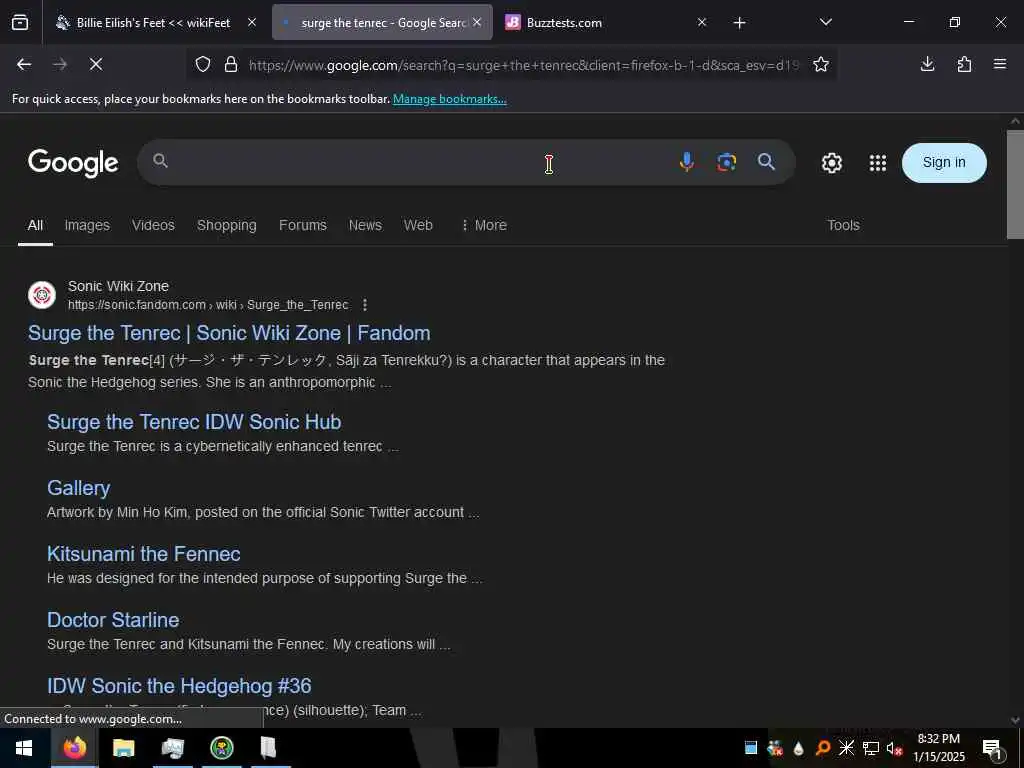Switch to News results
The width and height of the screenshot is (1024, 768).
coord(365,225)
